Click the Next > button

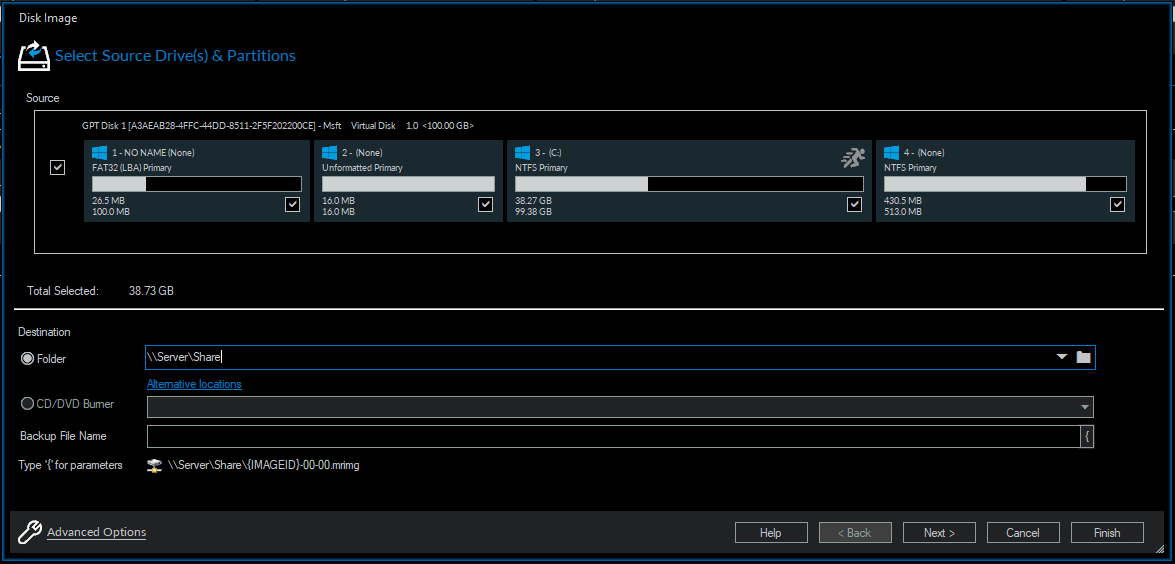(939, 533)
